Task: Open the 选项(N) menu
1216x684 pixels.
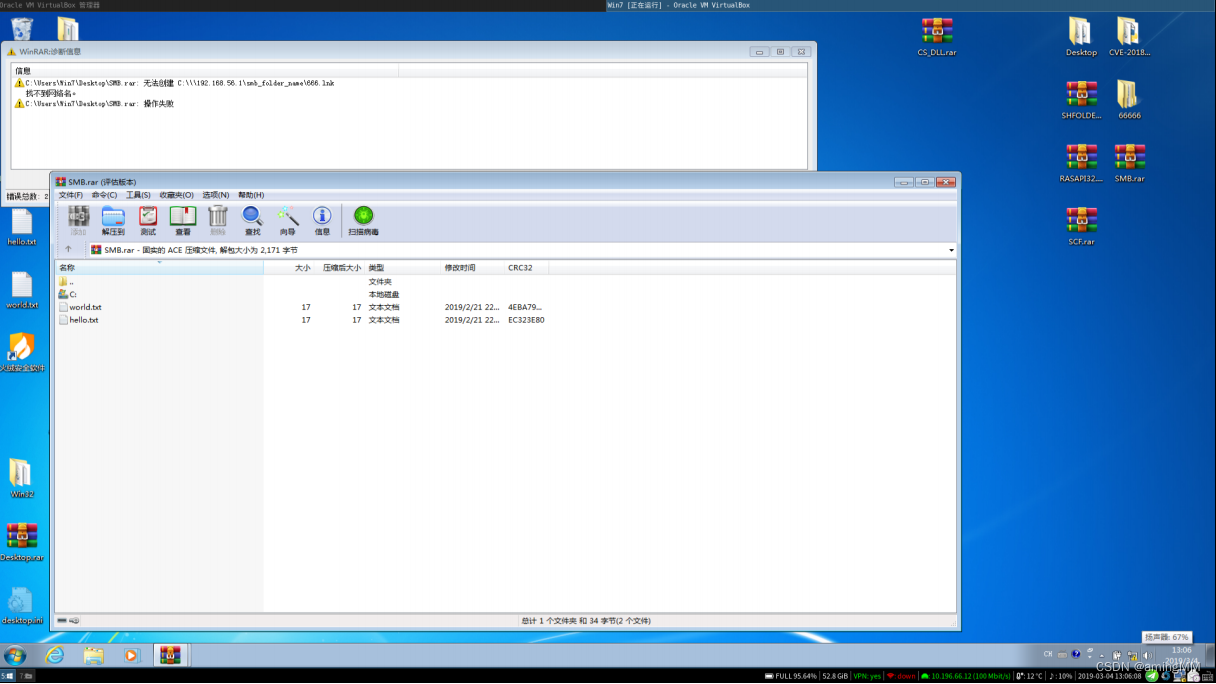Action: click(x=216, y=195)
